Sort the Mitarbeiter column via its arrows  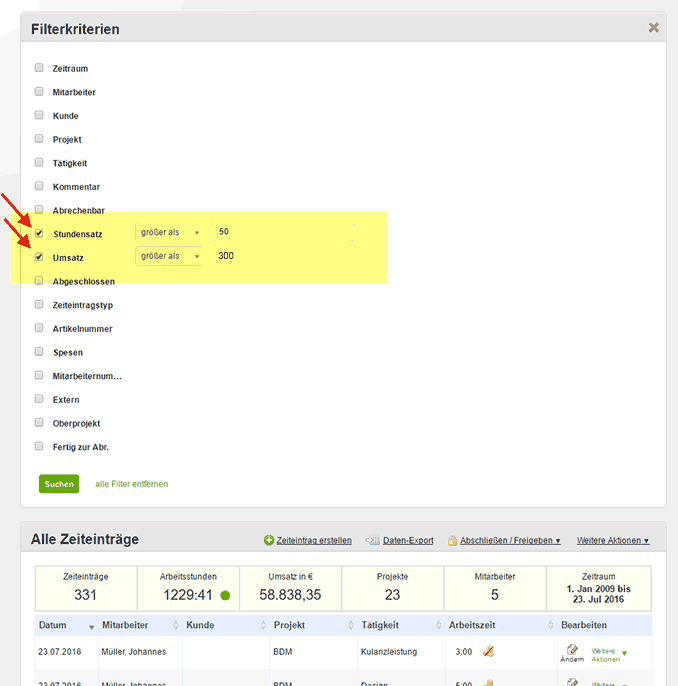coord(177,626)
